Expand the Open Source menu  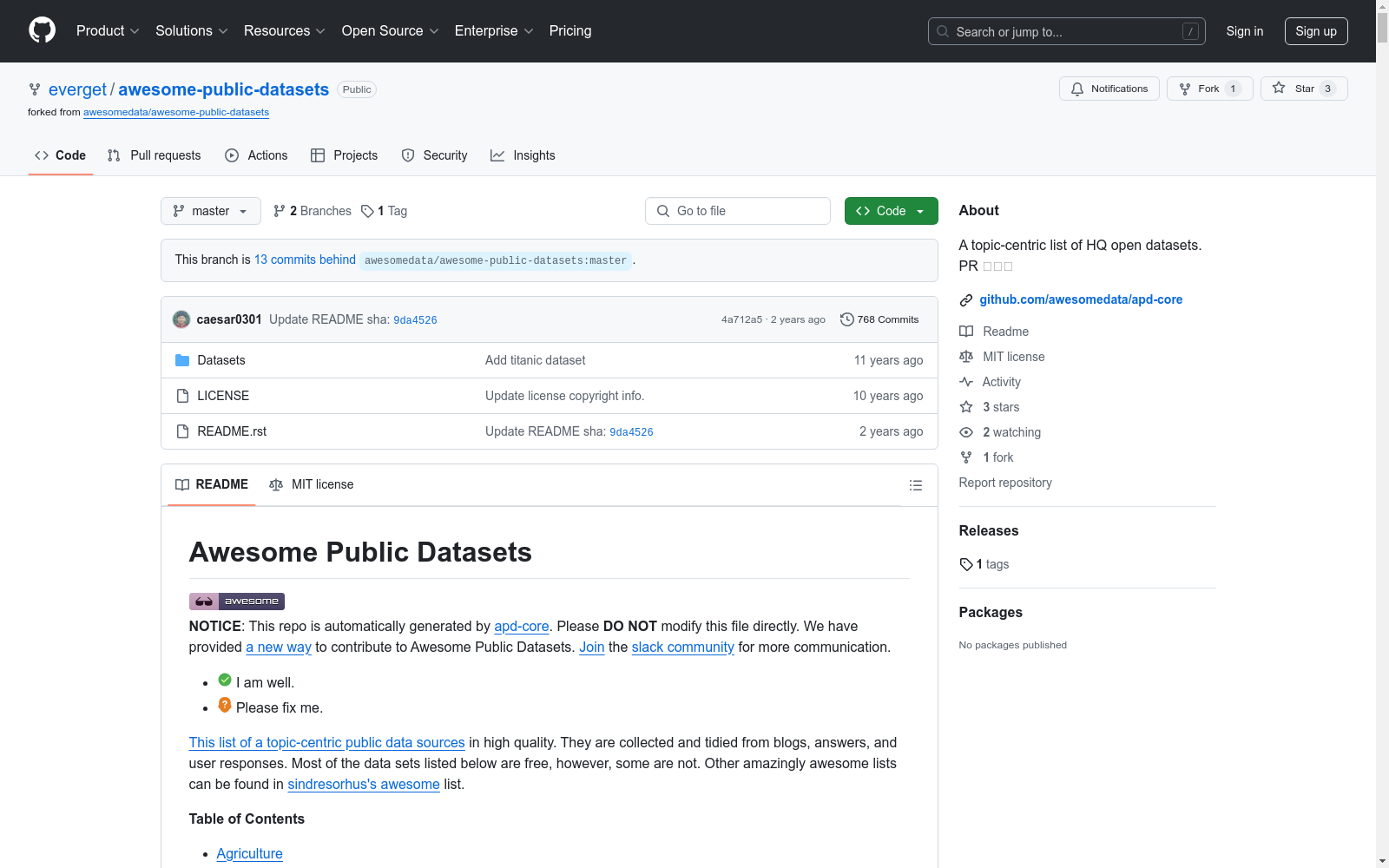tap(391, 30)
